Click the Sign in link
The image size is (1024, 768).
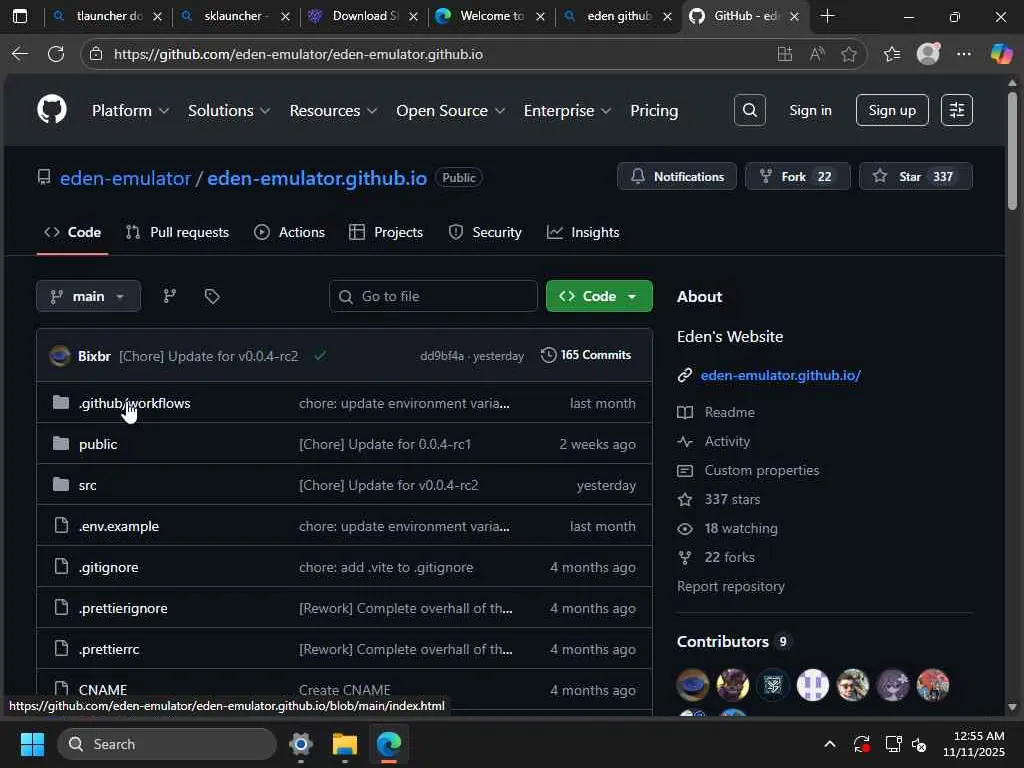810,110
